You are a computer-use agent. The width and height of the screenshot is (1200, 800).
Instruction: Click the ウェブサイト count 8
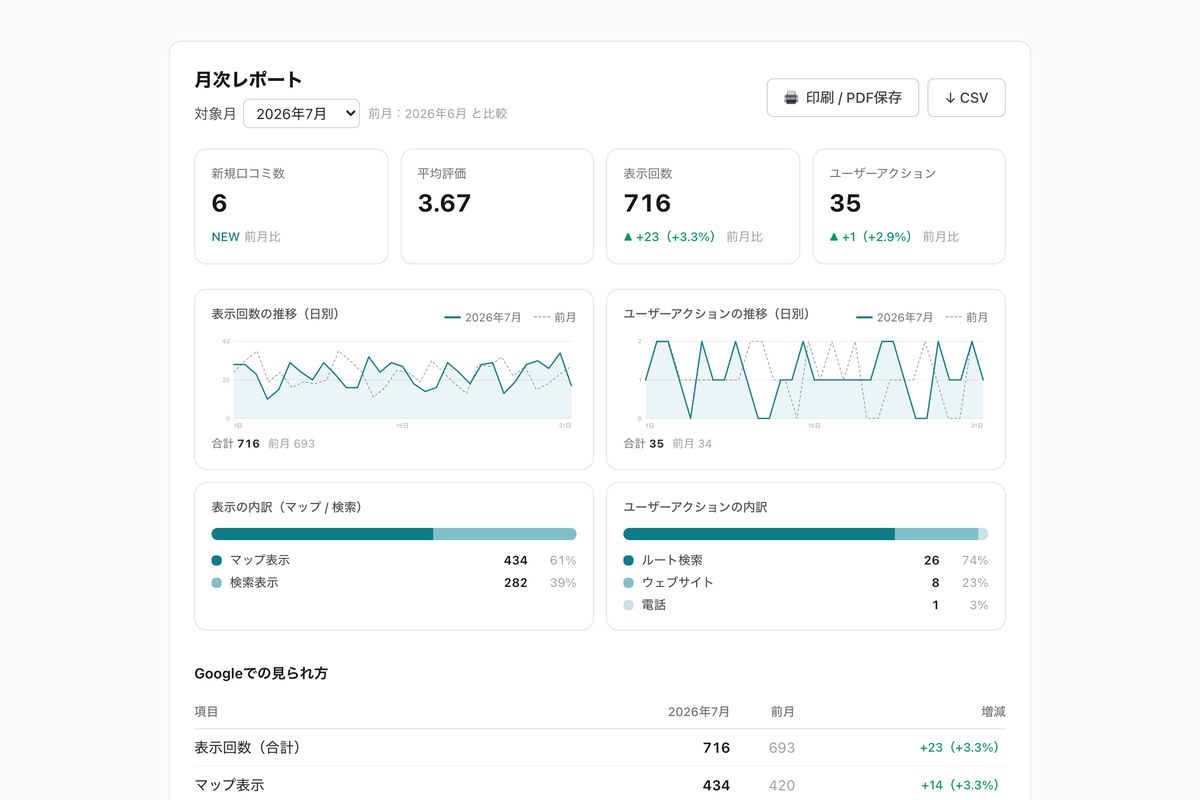point(935,582)
